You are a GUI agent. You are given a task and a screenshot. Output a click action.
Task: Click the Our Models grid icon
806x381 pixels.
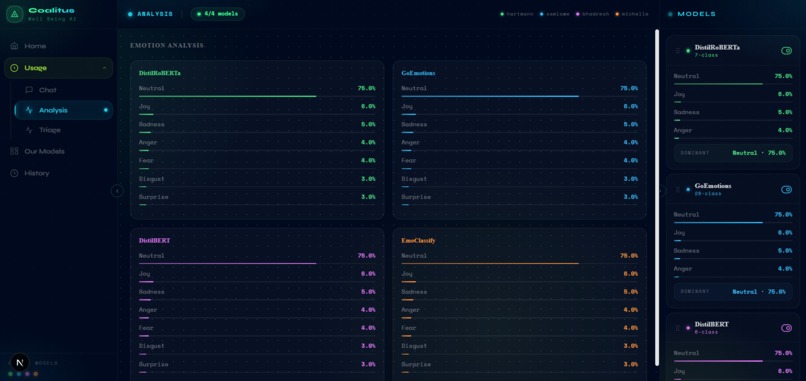(14, 151)
